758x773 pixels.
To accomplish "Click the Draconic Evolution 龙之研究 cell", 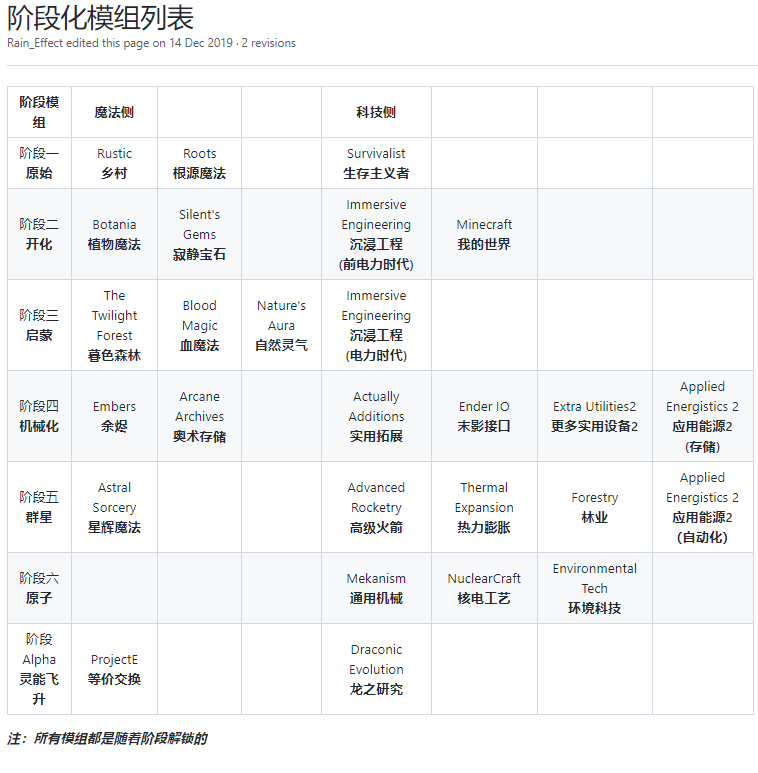I will point(376,669).
